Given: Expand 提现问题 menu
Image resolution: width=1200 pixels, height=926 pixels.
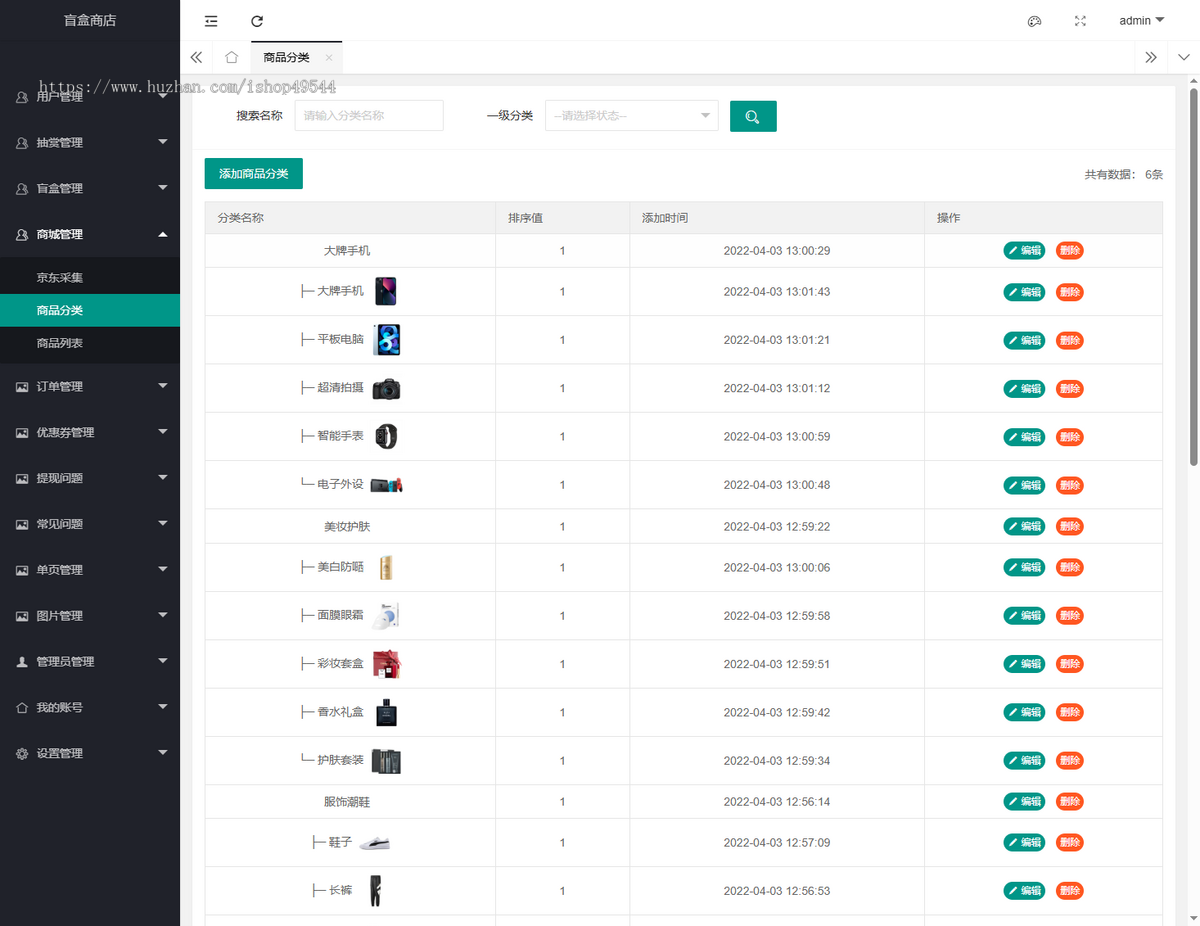Looking at the screenshot, I should click(x=90, y=479).
